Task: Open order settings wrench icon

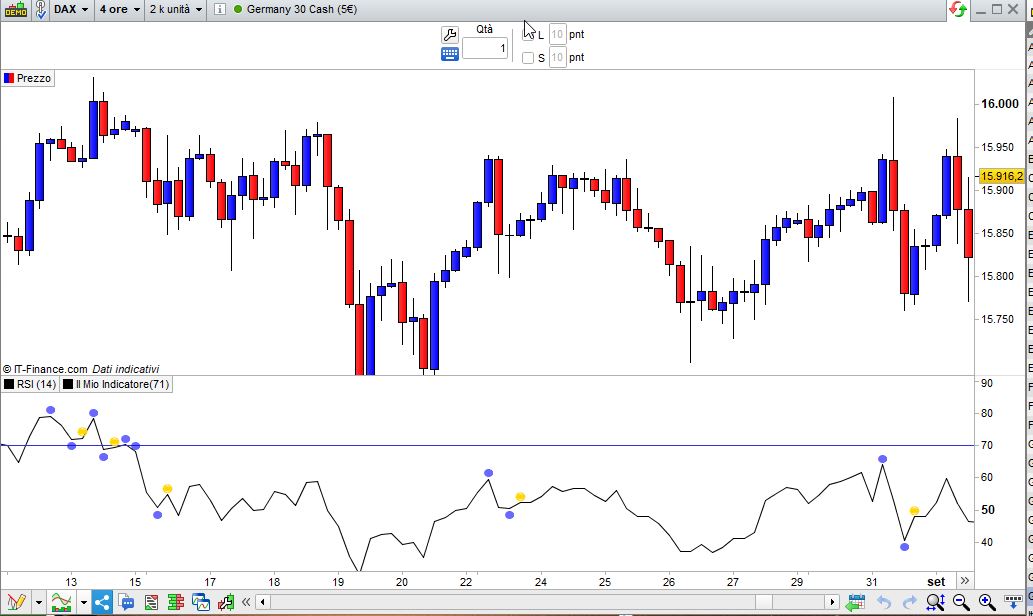Action: 450,34
